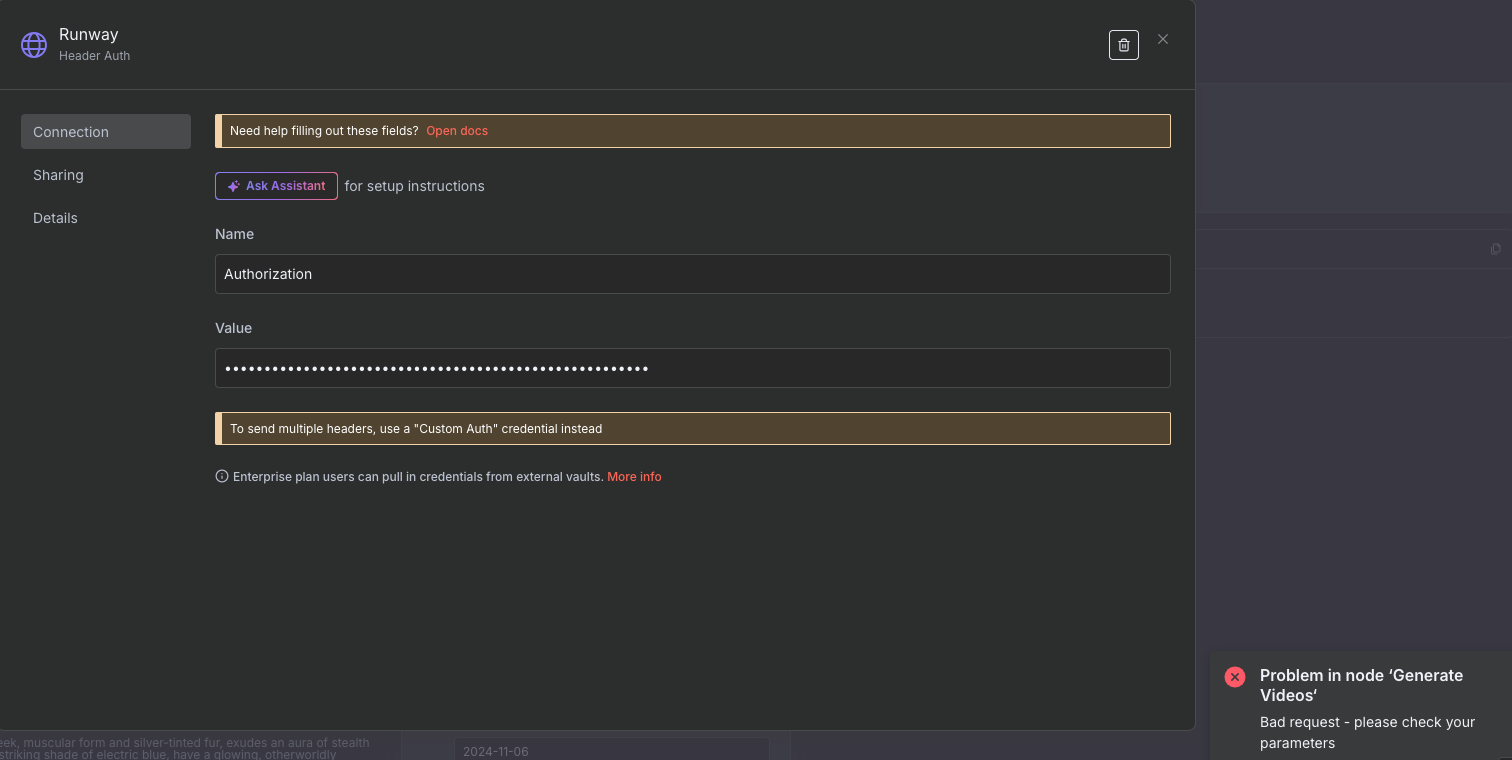Click More info about external vaults

tap(633, 476)
